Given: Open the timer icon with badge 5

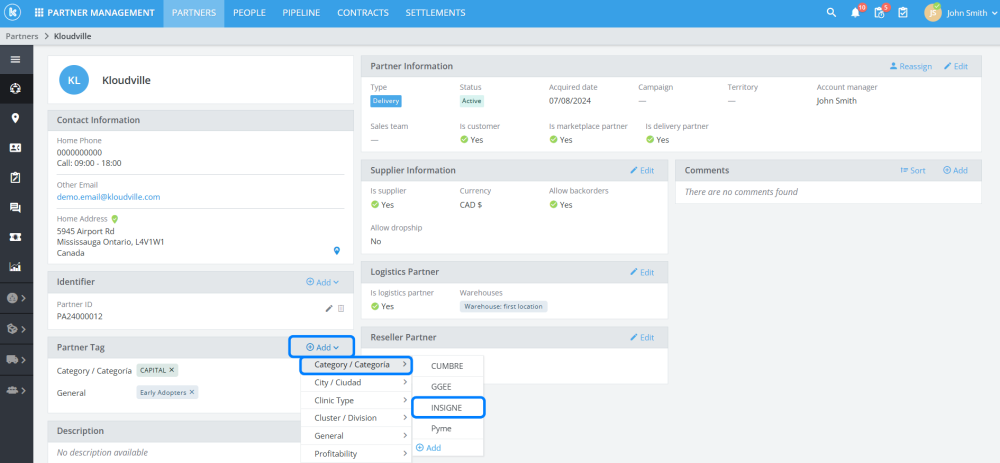Looking at the screenshot, I should click(x=879, y=13).
